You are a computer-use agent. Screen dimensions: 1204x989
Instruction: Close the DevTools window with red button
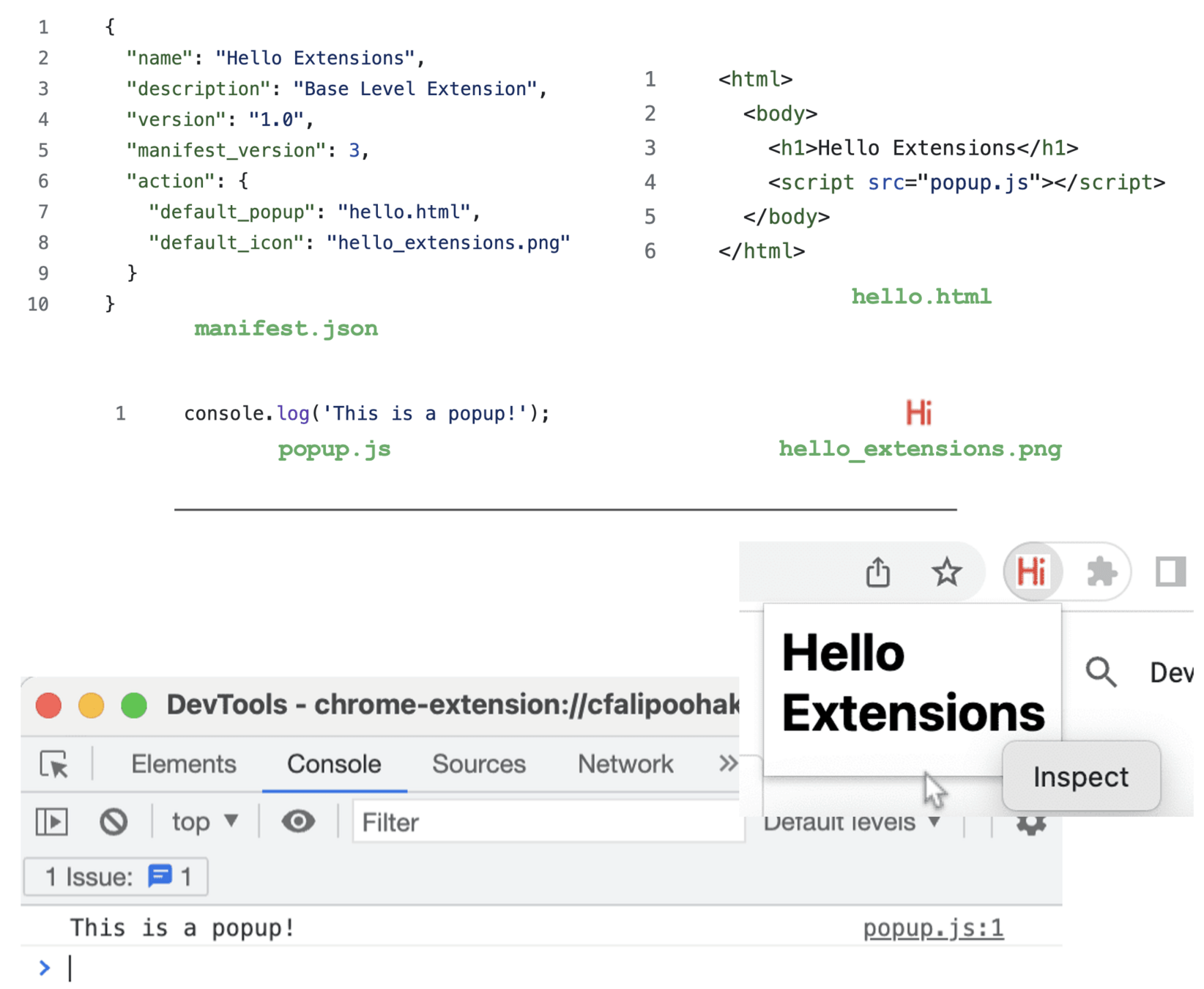48,705
